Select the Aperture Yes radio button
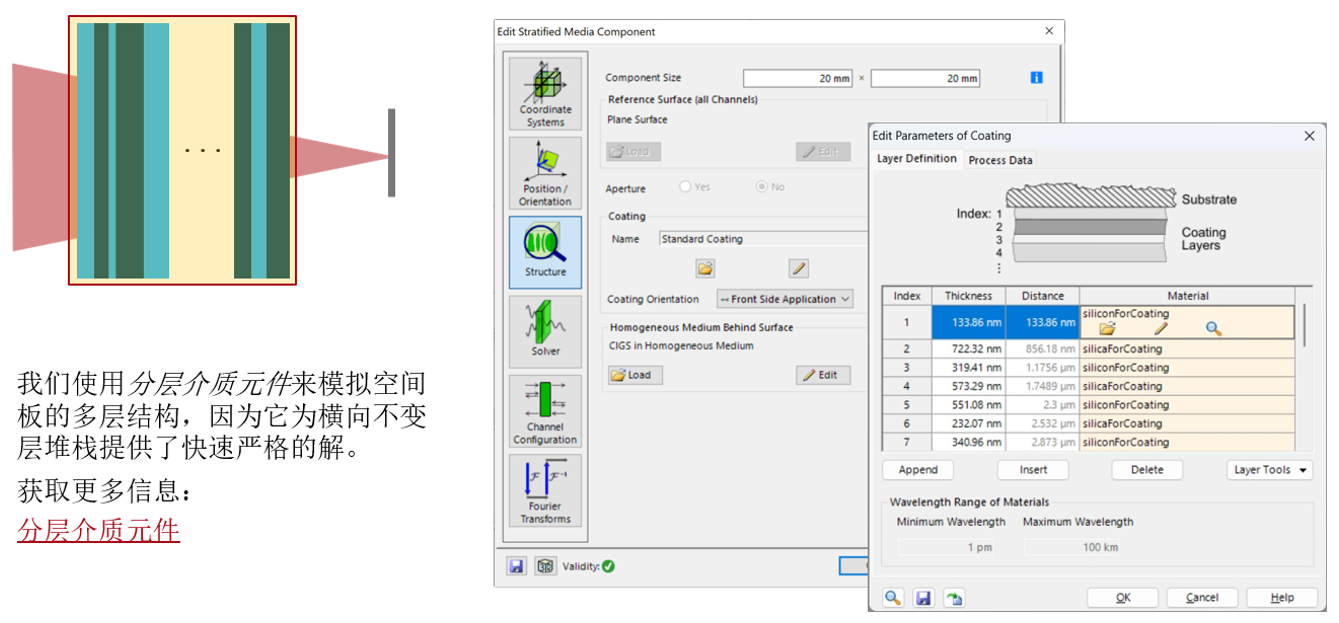 [x=686, y=187]
